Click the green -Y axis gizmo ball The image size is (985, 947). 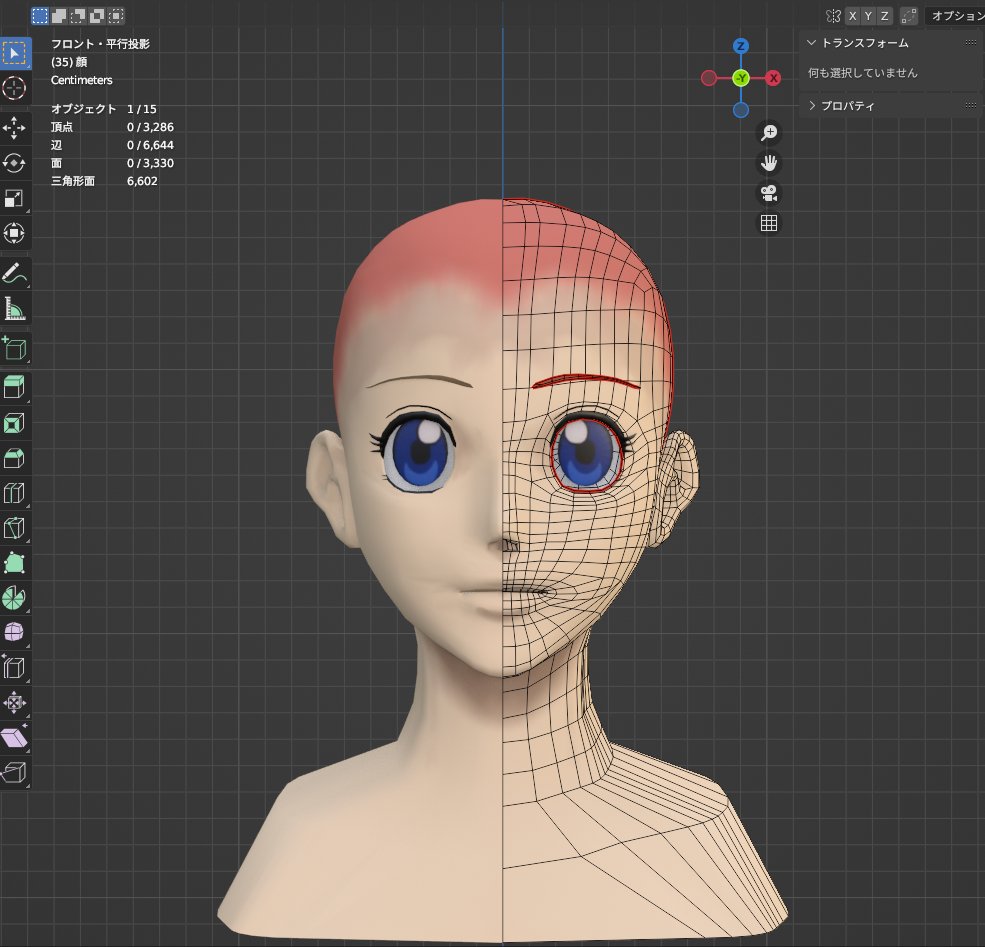pyautogui.click(x=741, y=78)
